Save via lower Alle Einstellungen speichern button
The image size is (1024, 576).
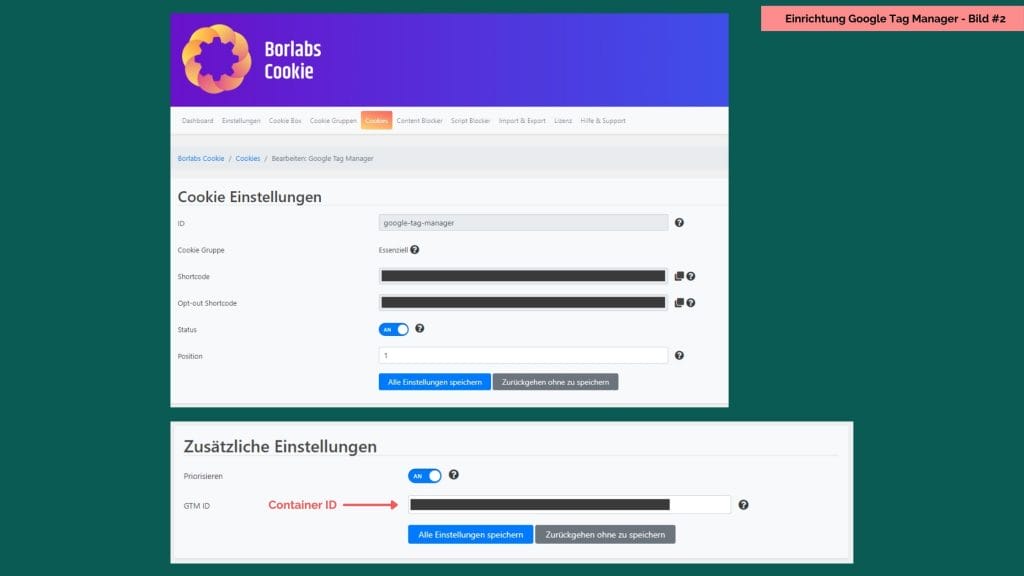[x=470, y=534]
